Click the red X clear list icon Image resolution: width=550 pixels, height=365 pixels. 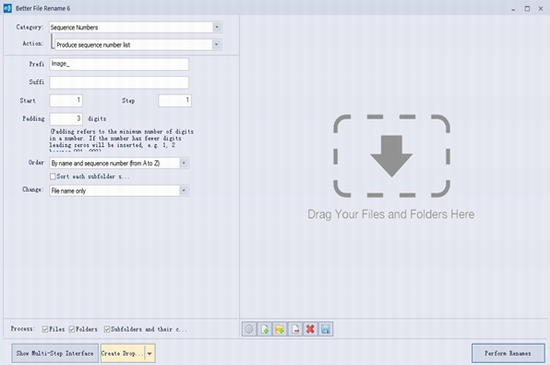pos(310,329)
